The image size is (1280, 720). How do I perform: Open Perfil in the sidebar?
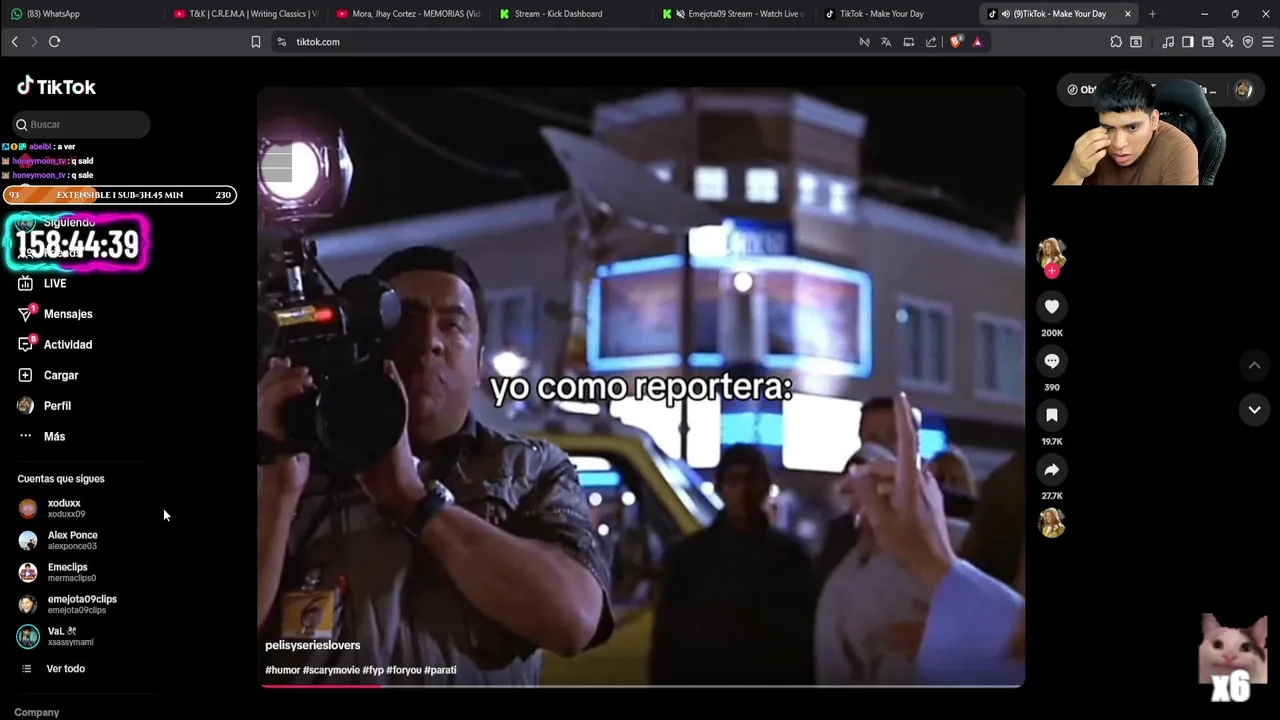(57, 406)
